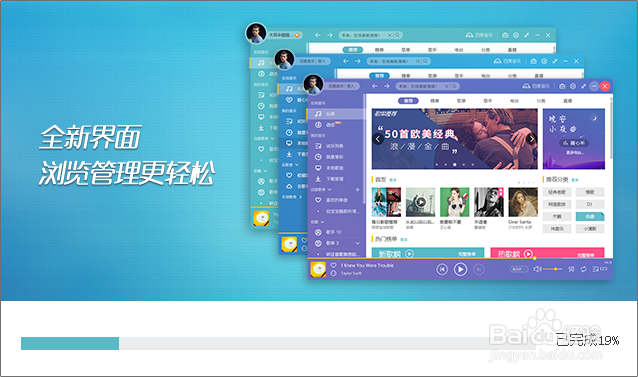Open settings gear in purple window header

(573, 86)
